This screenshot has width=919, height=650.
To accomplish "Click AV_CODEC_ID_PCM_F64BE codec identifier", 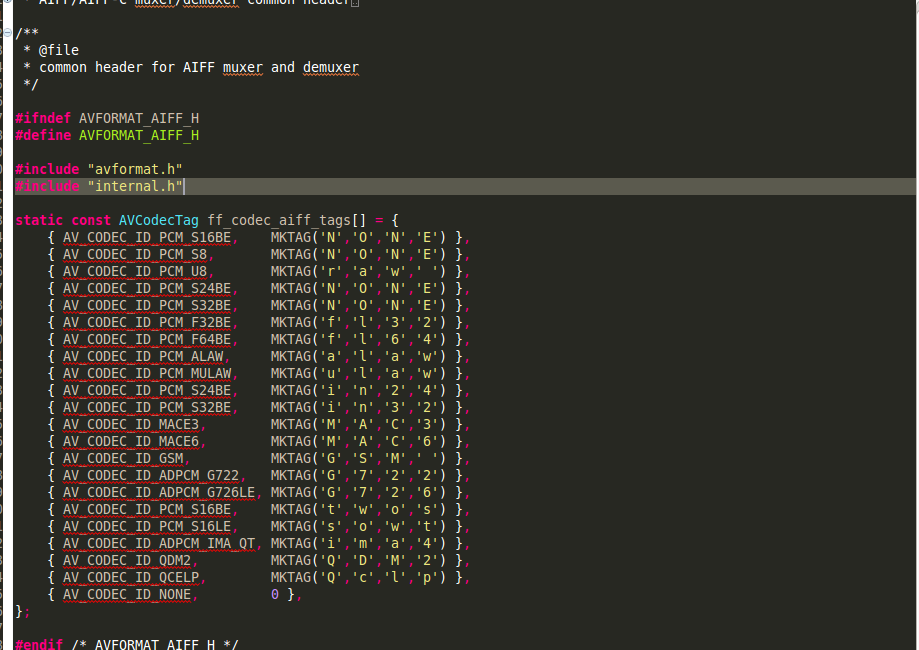I will (x=147, y=339).
